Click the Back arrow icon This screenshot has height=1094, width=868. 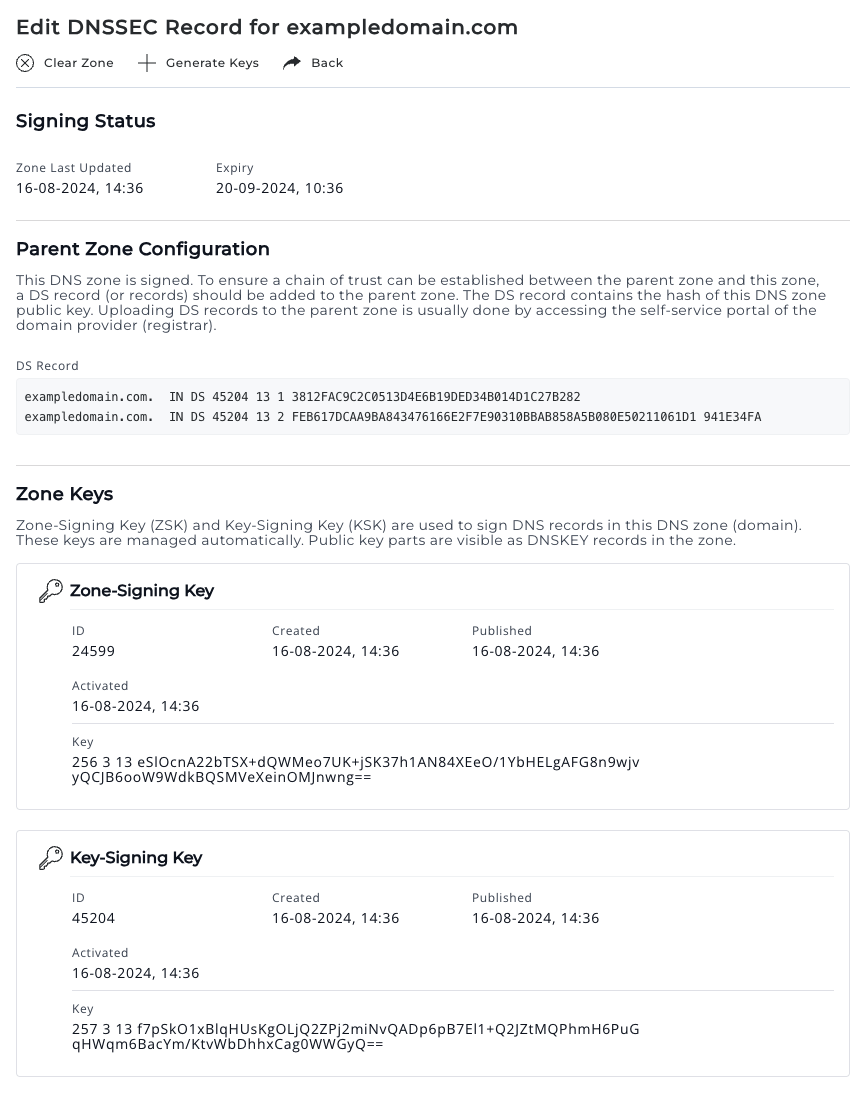[291, 62]
